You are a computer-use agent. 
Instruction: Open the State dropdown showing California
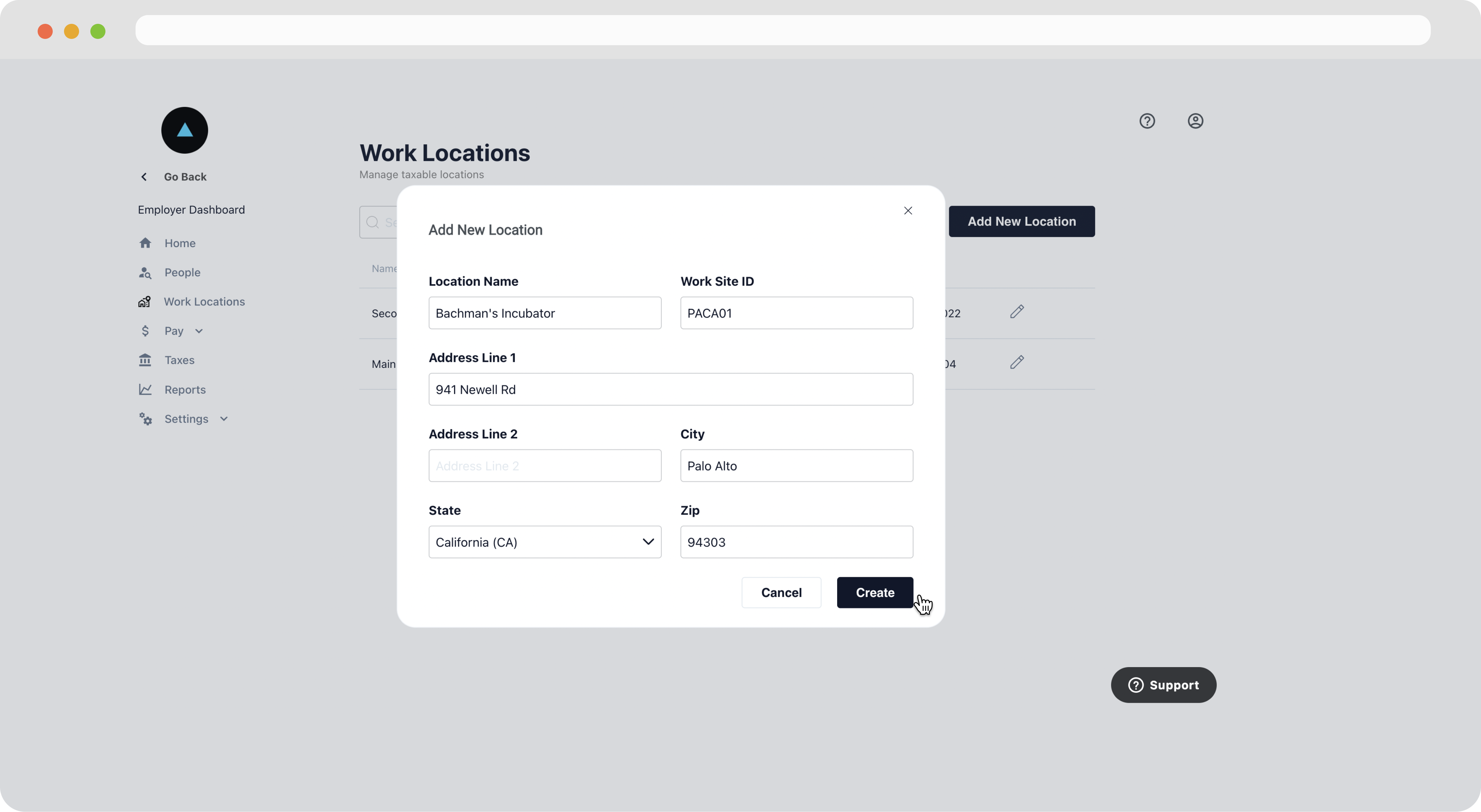(x=544, y=542)
